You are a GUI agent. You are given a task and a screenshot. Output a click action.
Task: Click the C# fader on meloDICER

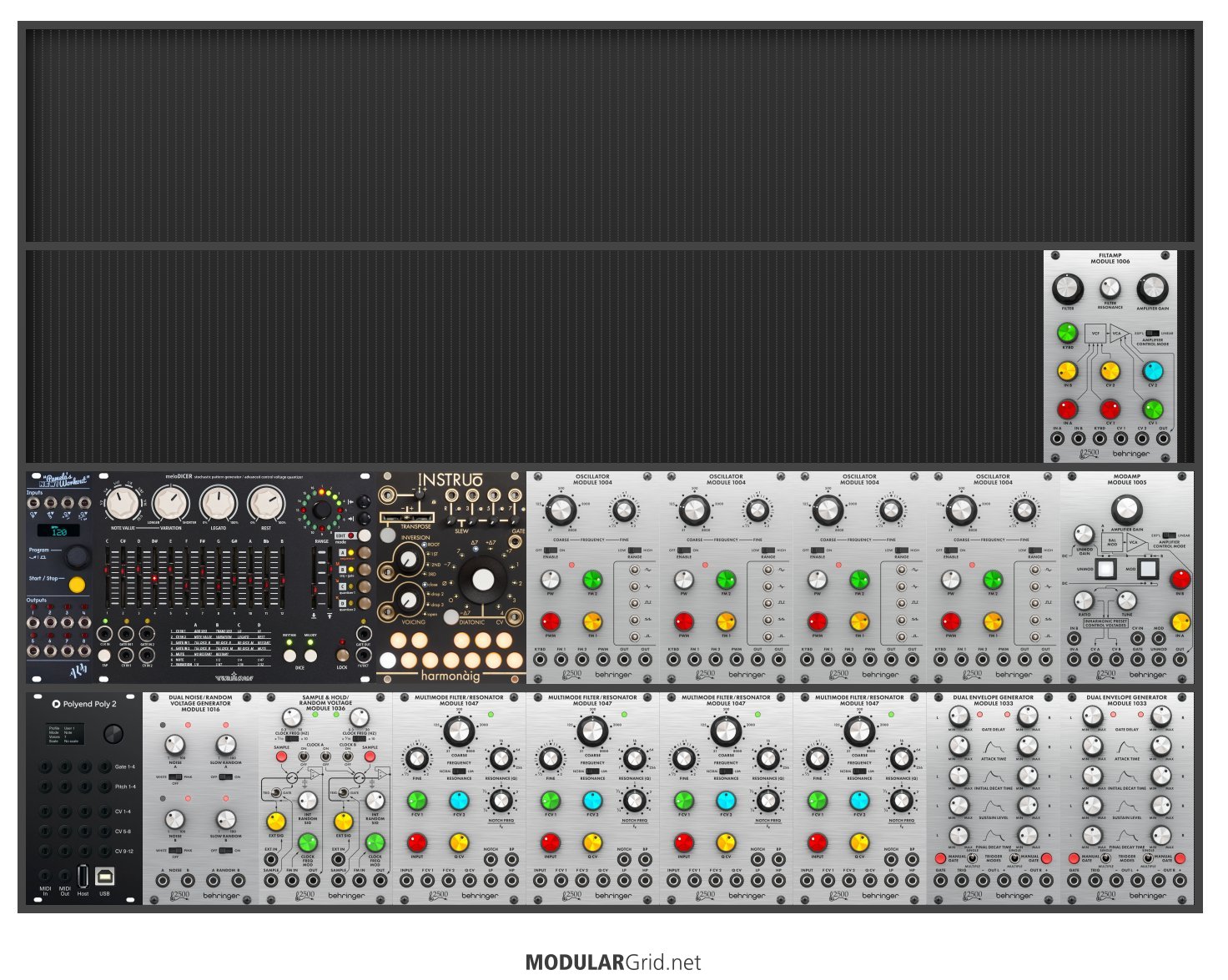pyautogui.click(x=123, y=577)
